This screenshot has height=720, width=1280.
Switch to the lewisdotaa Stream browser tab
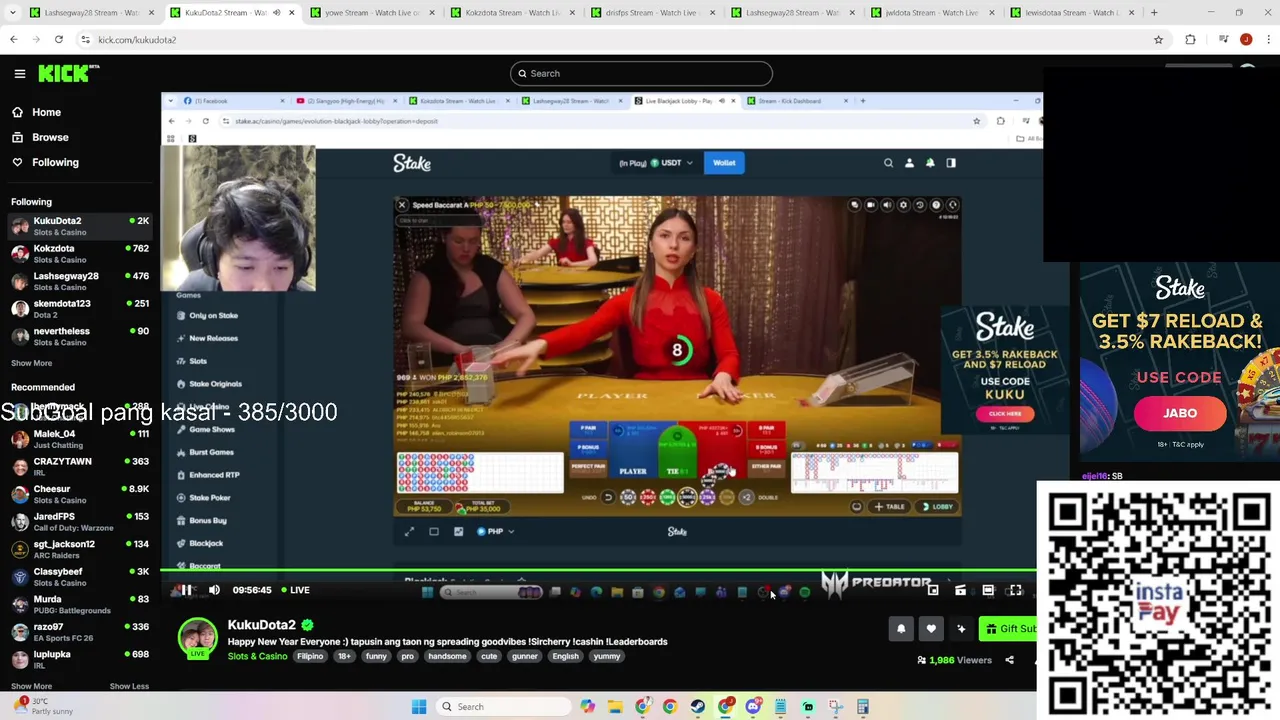tap(1070, 12)
